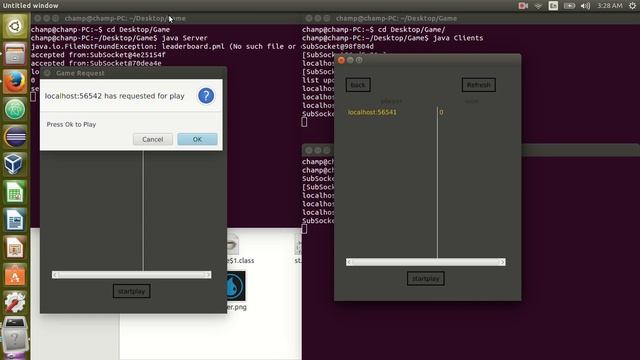Viewport: 640px width, 360px height.
Task: Open the green globe browser dock icon
Action: [x=15, y=109]
